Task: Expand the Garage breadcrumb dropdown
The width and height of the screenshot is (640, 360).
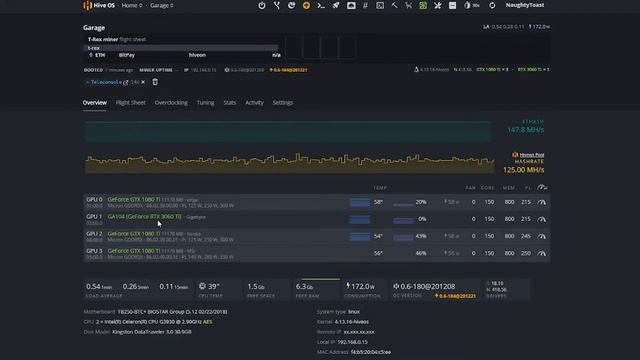Action: [162, 5]
